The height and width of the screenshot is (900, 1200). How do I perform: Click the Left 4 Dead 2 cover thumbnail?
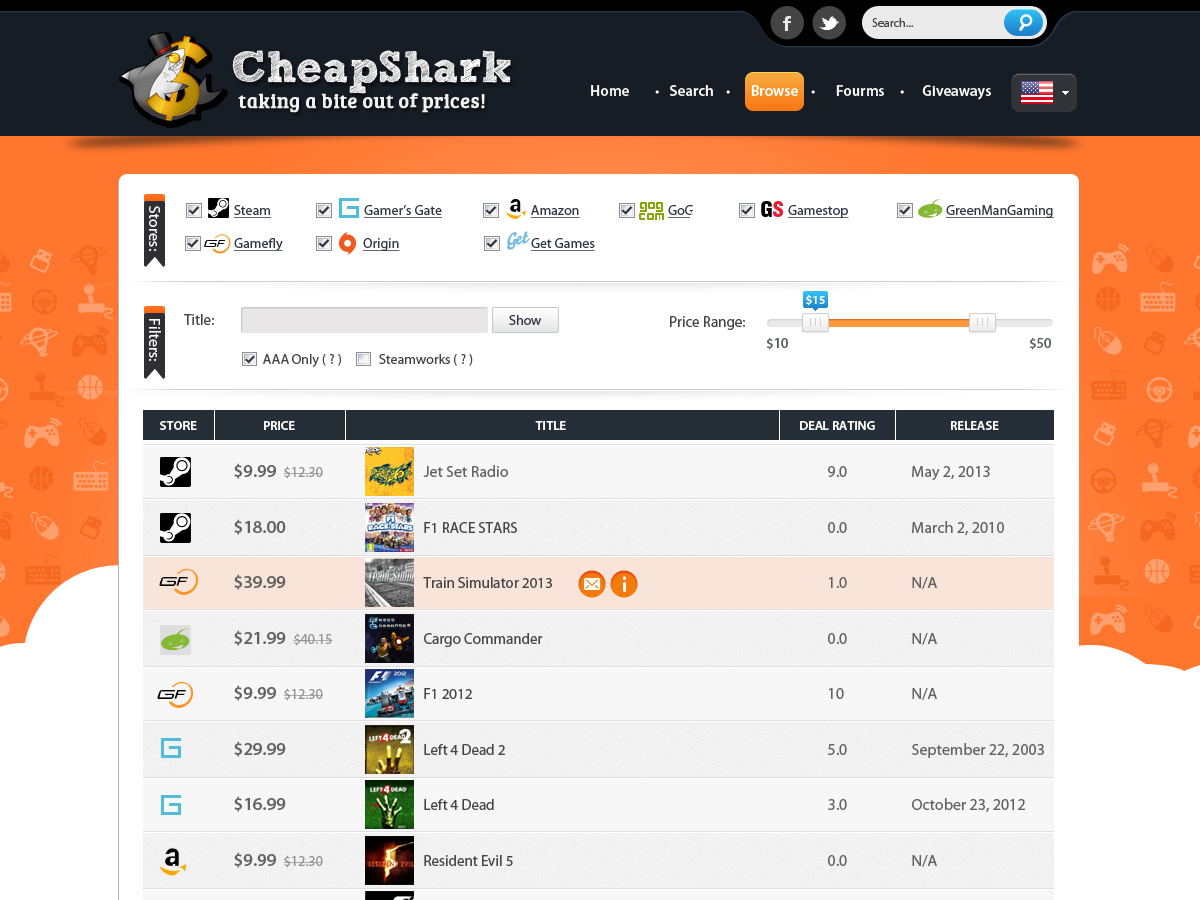pos(389,749)
